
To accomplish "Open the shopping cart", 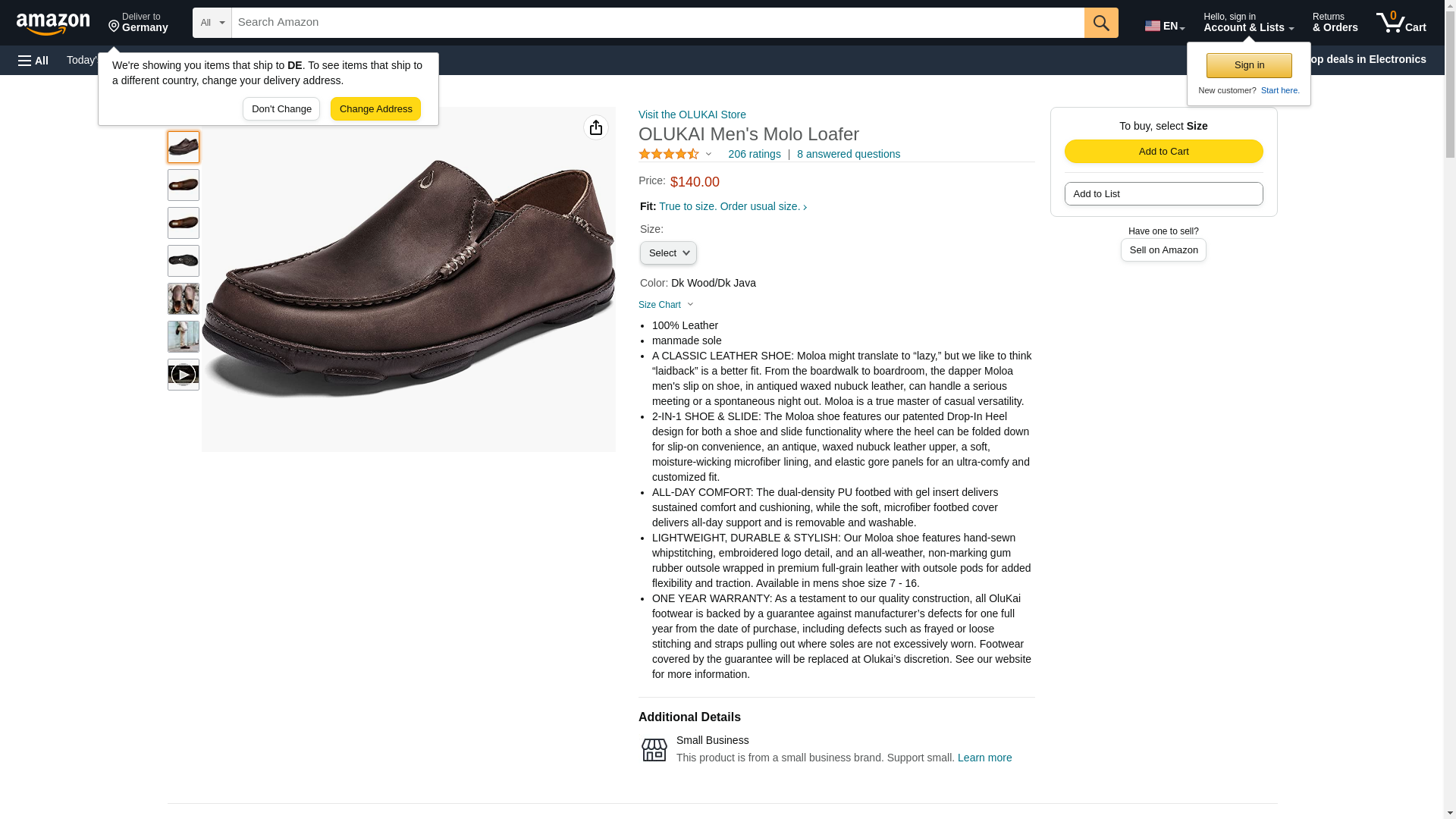I will [x=1401, y=23].
